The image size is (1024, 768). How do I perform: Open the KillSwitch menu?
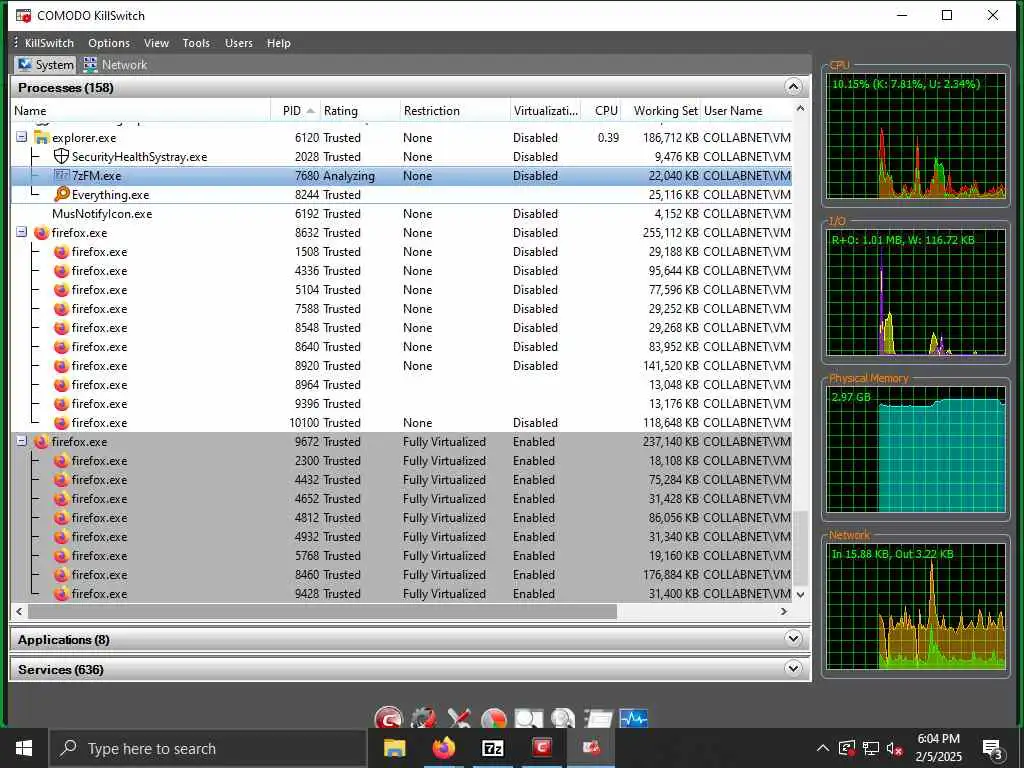[49, 43]
